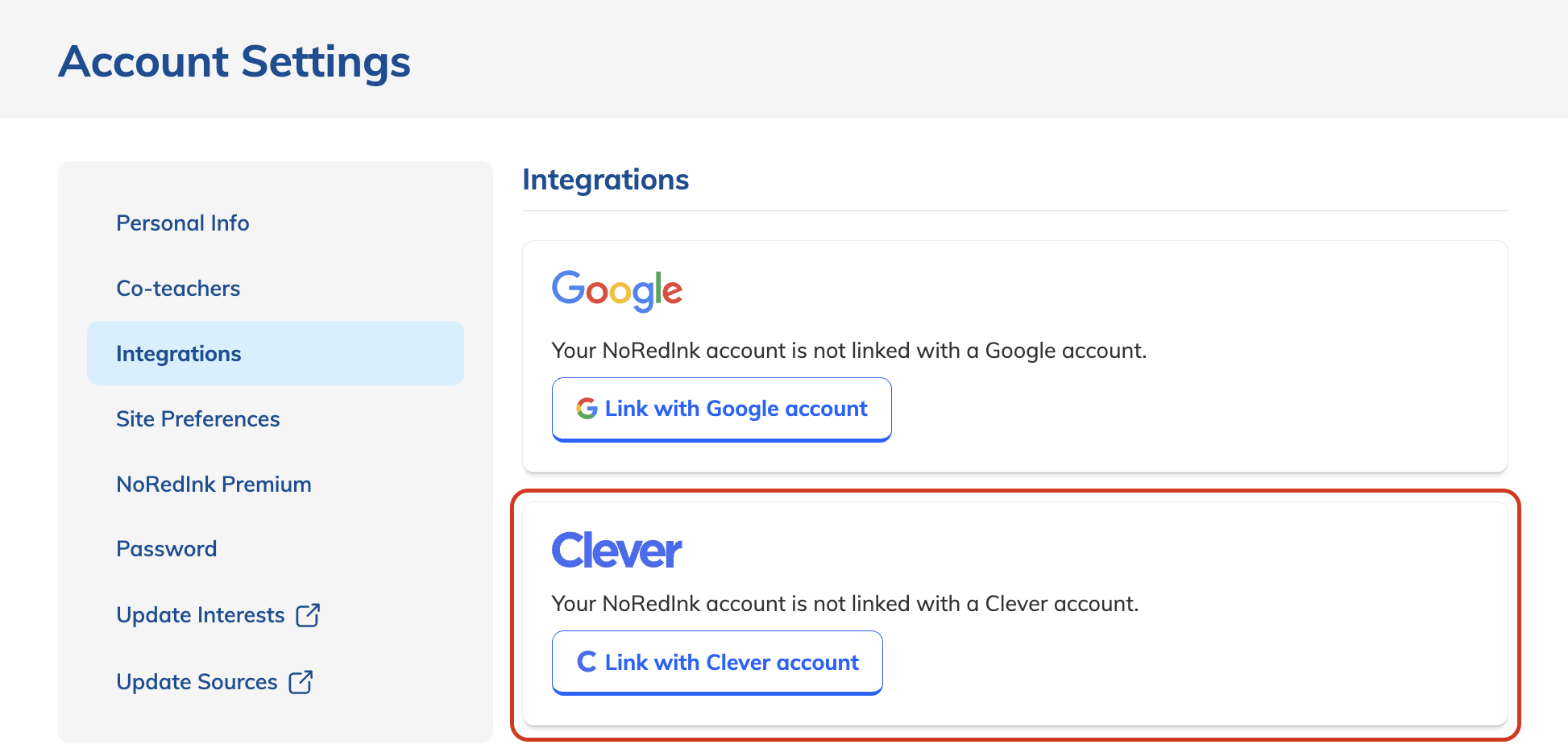Click the Account Settings page title

[x=234, y=60]
